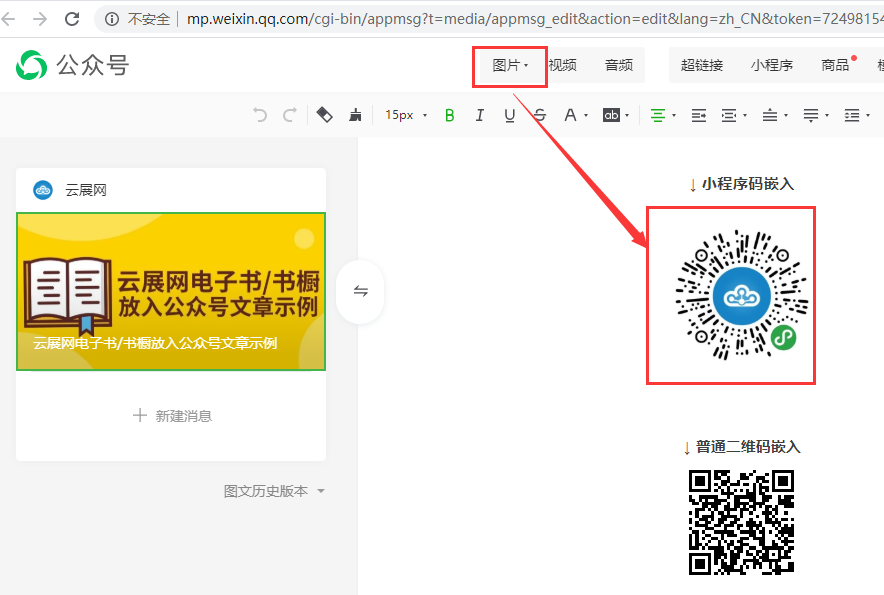Viewport: 884px width, 595px height.
Task: Expand the 图文历史版本 dropdown
Action: [x=274, y=491]
